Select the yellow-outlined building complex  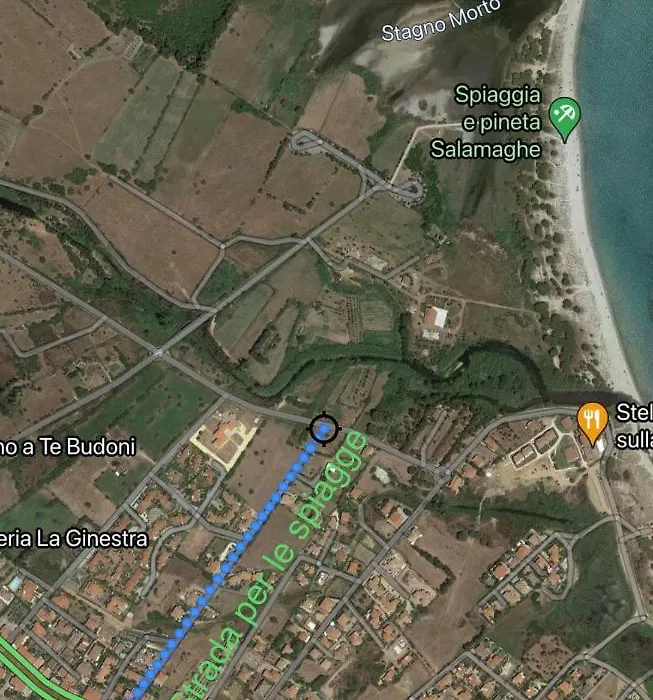click(x=225, y=440)
